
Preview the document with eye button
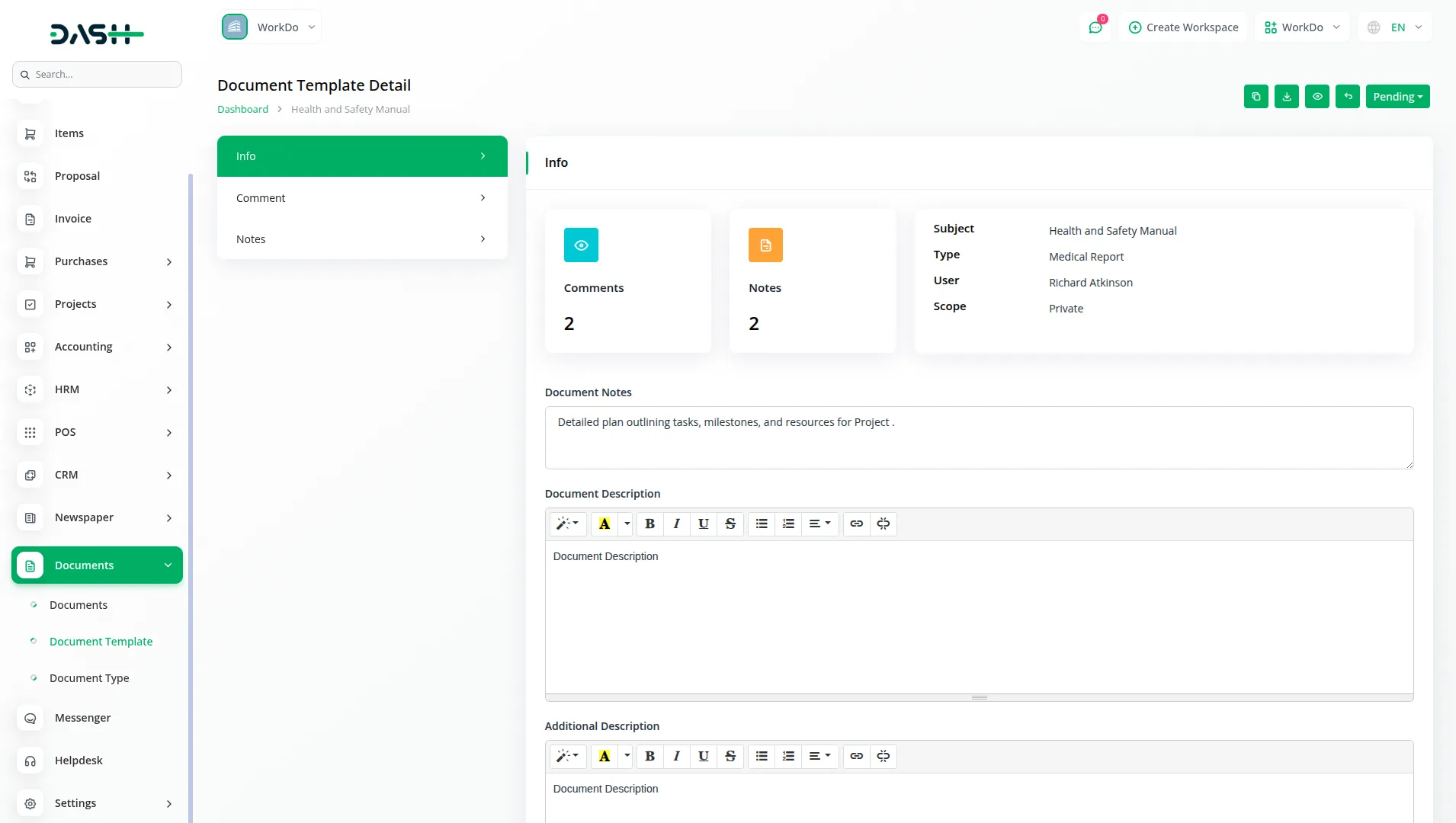[x=1317, y=96]
